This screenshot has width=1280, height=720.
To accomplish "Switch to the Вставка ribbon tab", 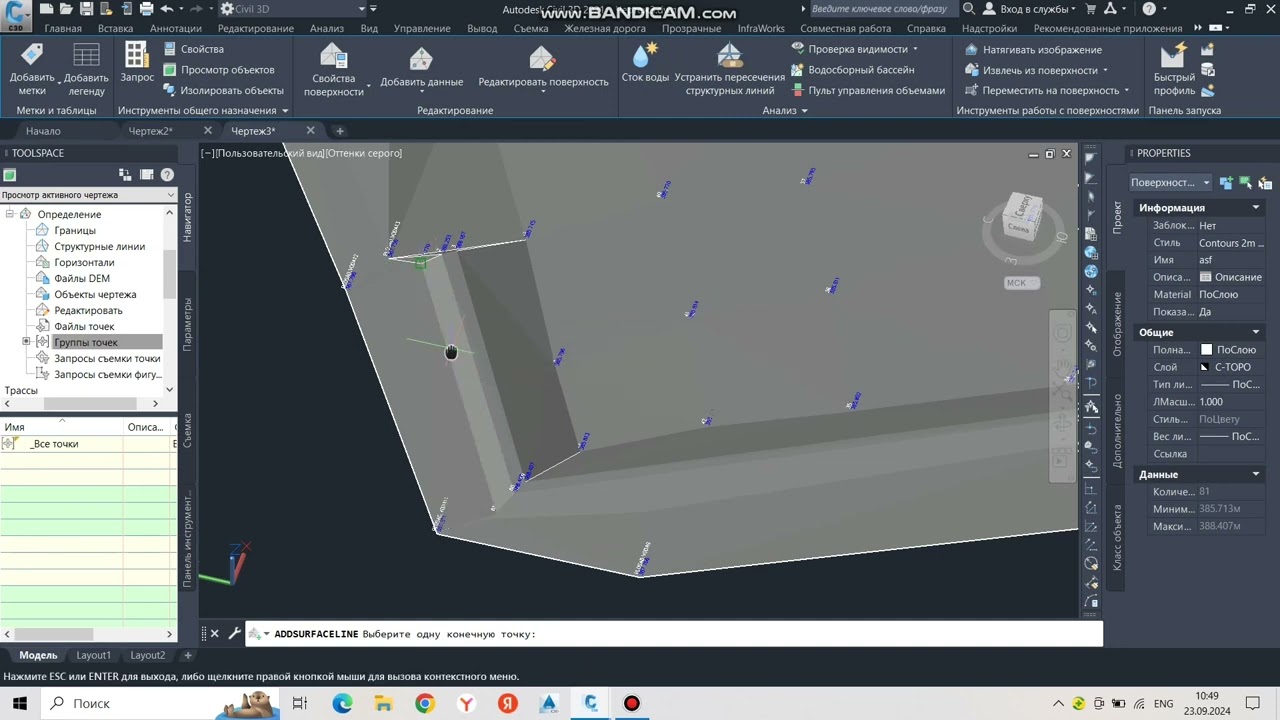I will 116,28.
